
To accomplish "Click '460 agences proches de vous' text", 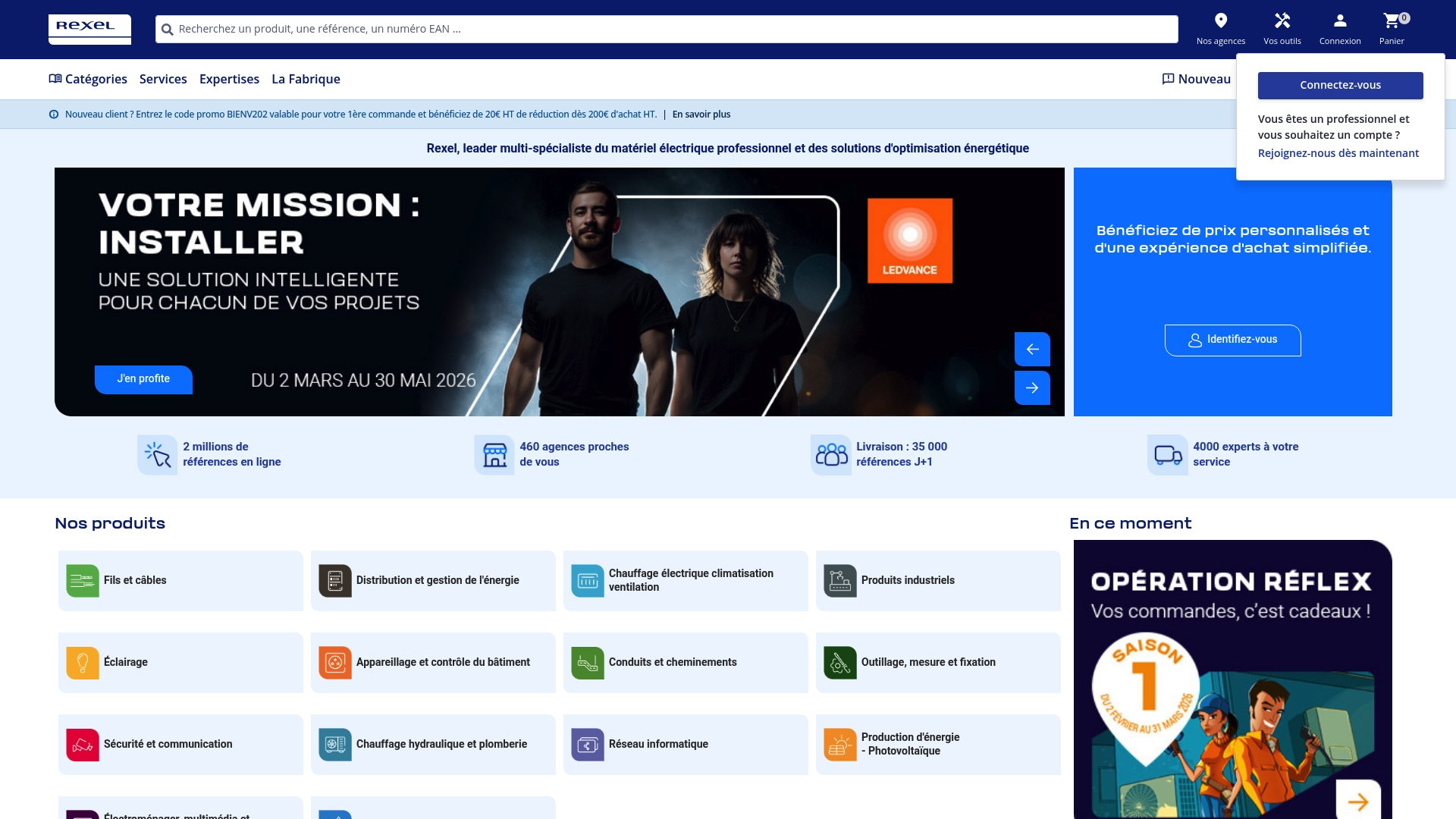I will click(x=574, y=454).
